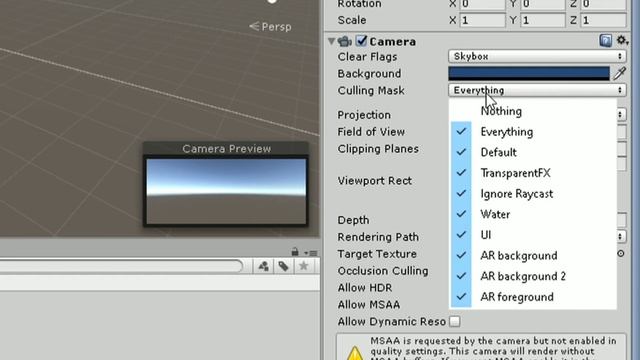This screenshot has height=360, width=640.
Task: Select Nothing in the culling mask list
Action: [533, 111]
